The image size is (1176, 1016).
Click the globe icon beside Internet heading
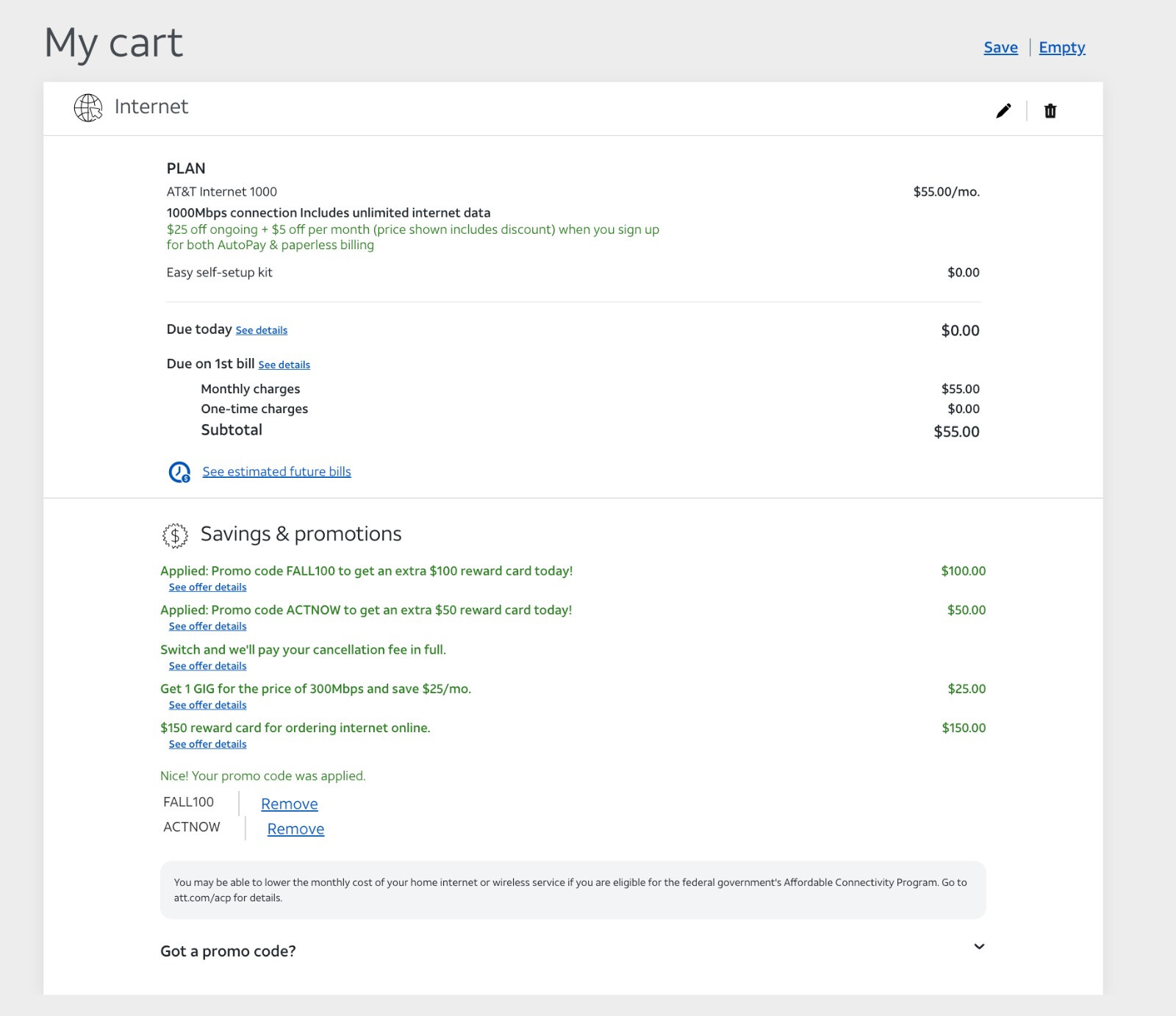pyautogui.click(x=88, y=108)
